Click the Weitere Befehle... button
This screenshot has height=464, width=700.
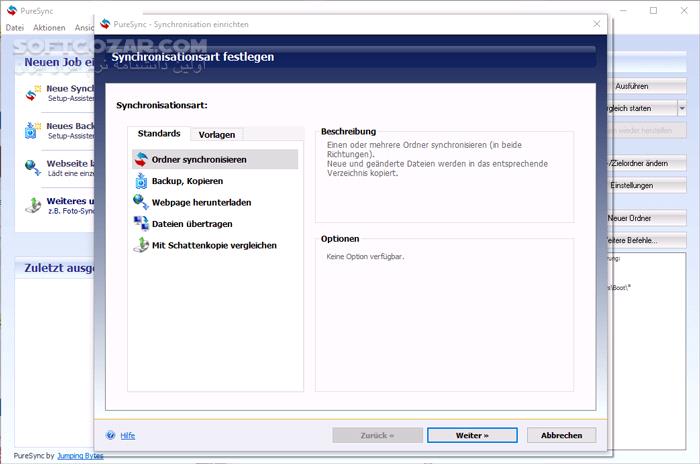[647, 240]
